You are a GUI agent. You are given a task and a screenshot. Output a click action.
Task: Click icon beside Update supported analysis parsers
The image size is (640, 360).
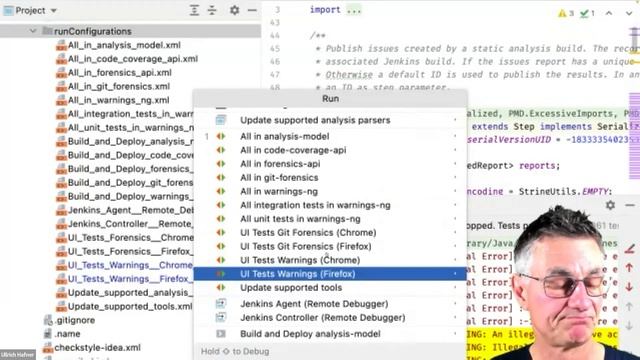pos(221,120)
